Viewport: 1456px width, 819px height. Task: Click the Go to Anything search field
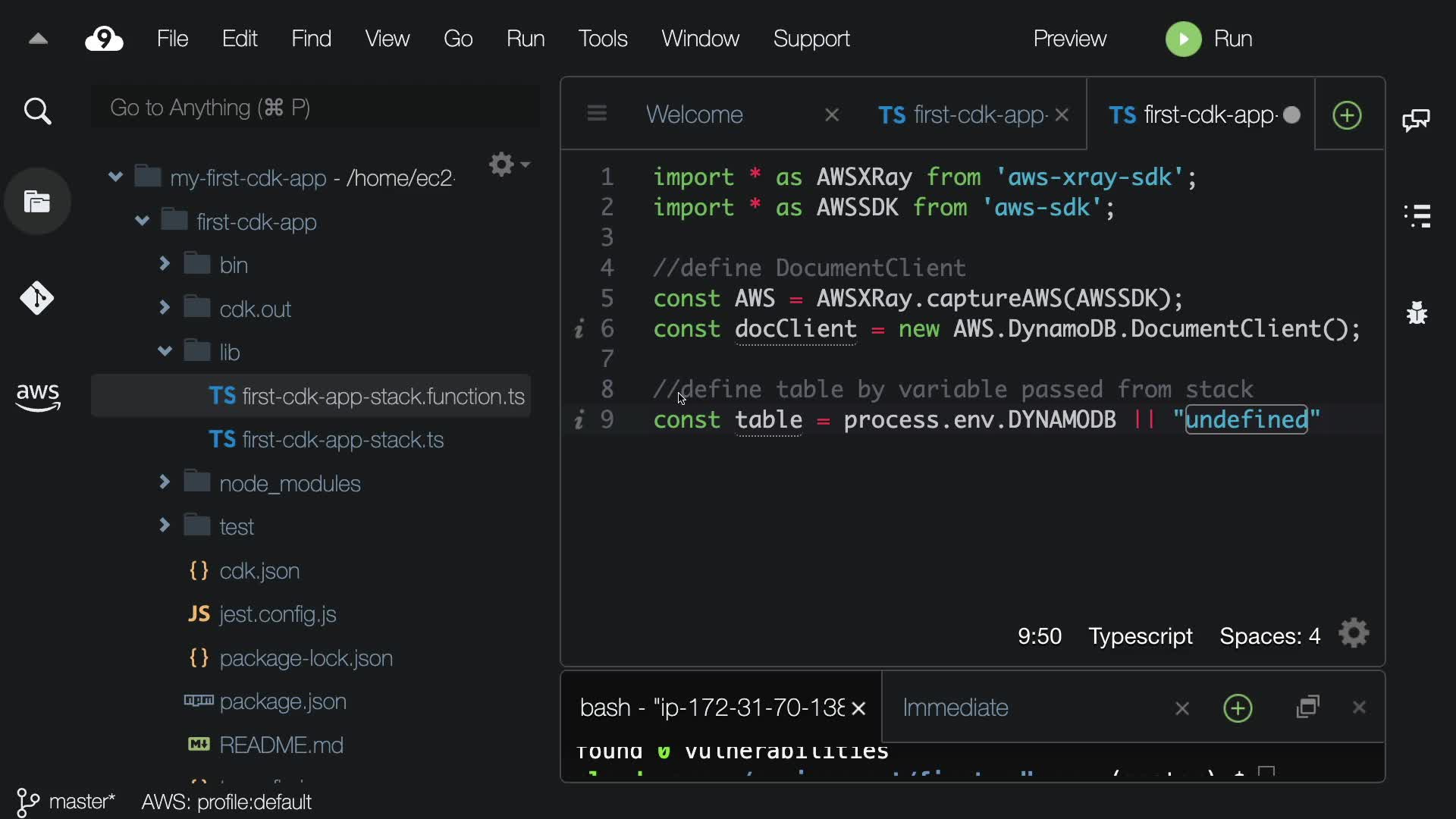(x=315, y=108)
